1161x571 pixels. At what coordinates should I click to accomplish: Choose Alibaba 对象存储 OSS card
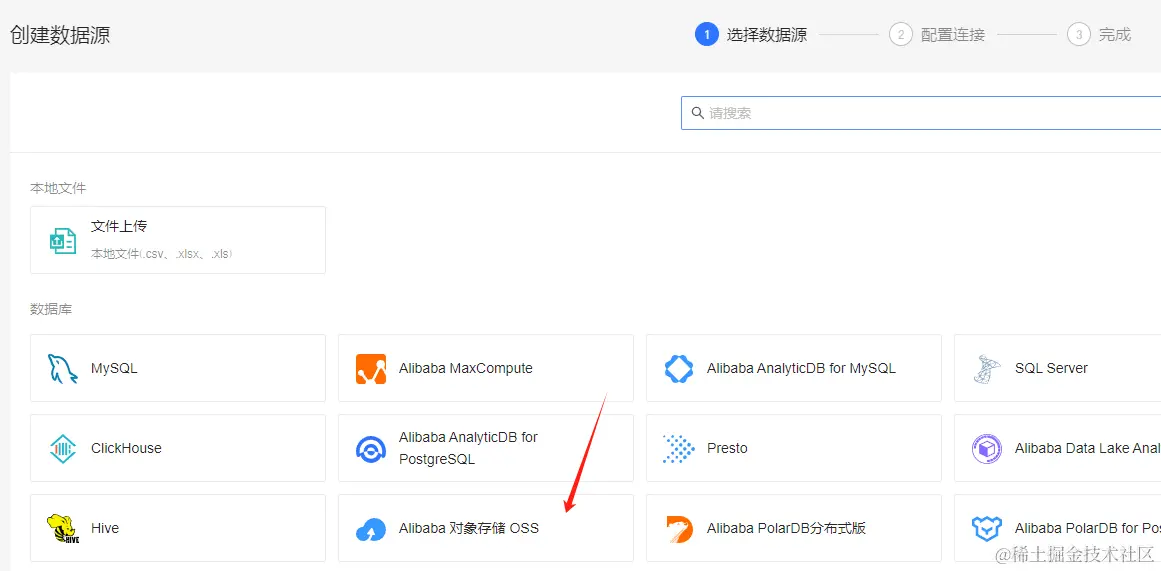486,528
